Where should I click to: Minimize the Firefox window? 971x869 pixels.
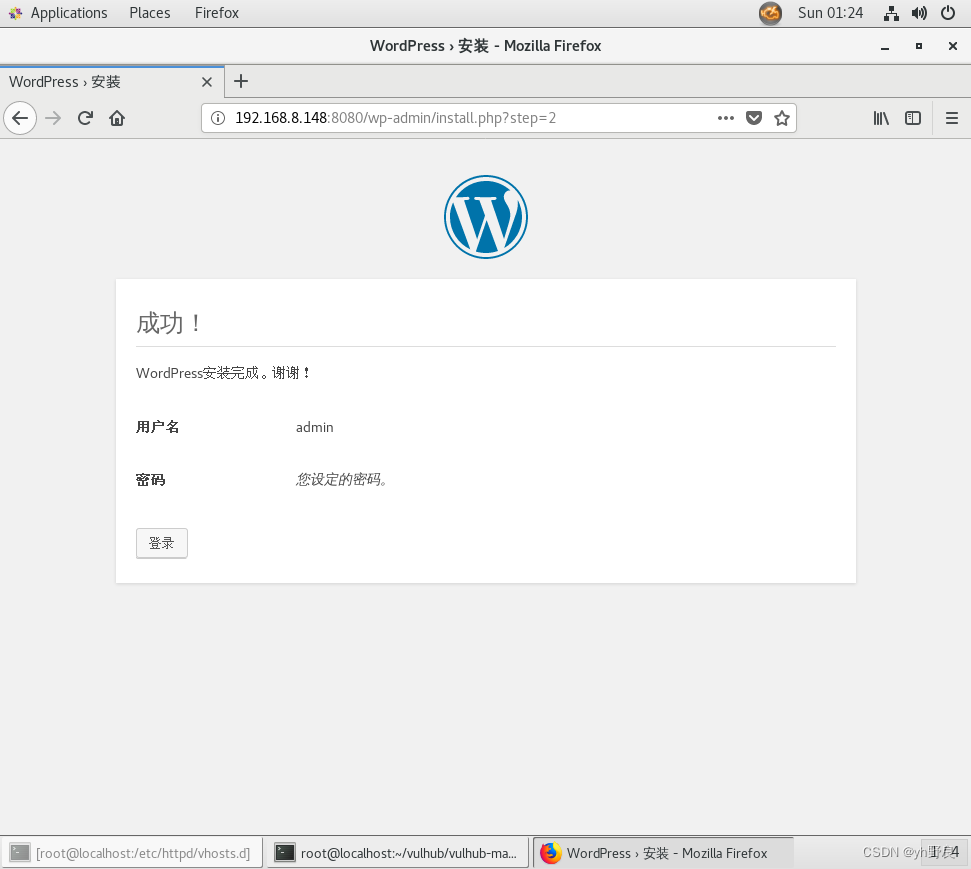pyautogui.click(x=885, y=46)
